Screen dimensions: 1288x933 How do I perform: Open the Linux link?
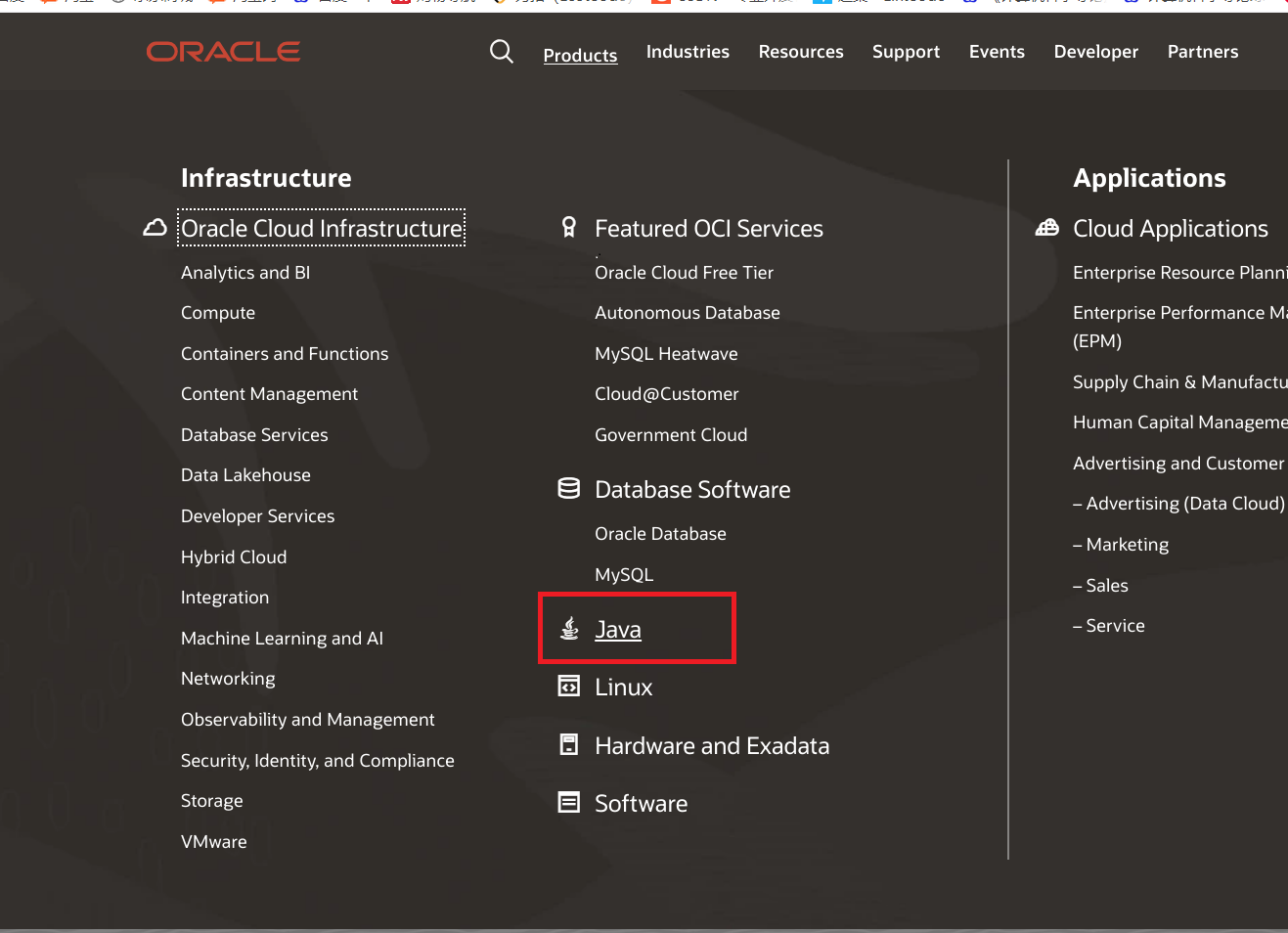[624, 688]
